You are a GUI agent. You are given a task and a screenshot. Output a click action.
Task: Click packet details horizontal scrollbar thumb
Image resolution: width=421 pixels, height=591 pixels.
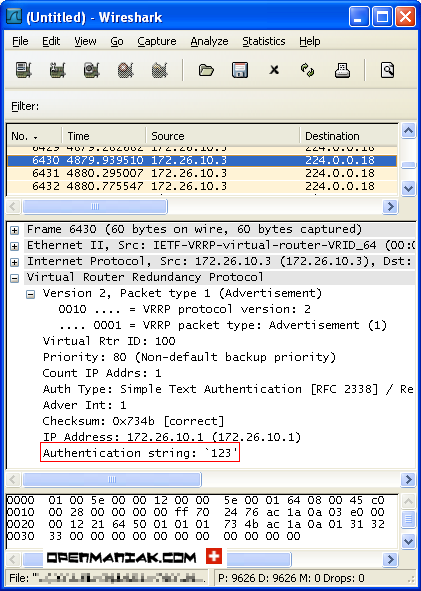pos(112,480)
